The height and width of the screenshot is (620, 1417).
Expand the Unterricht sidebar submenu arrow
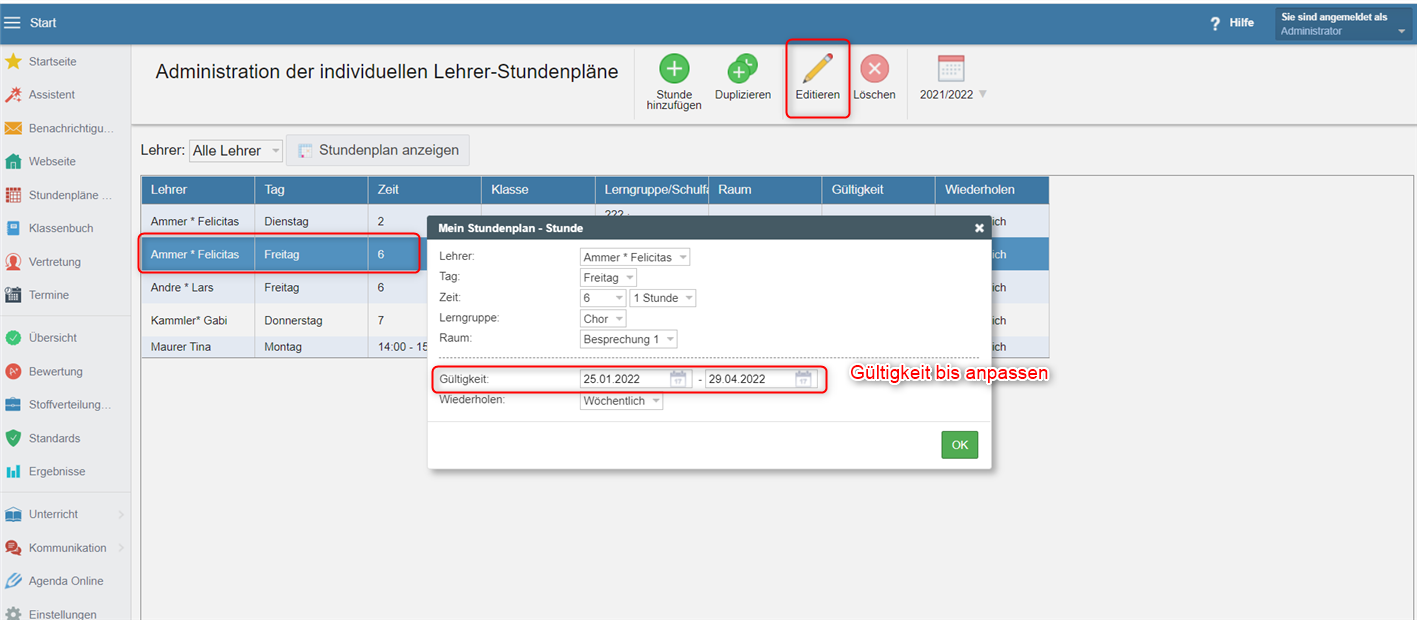tap(121, 514)
